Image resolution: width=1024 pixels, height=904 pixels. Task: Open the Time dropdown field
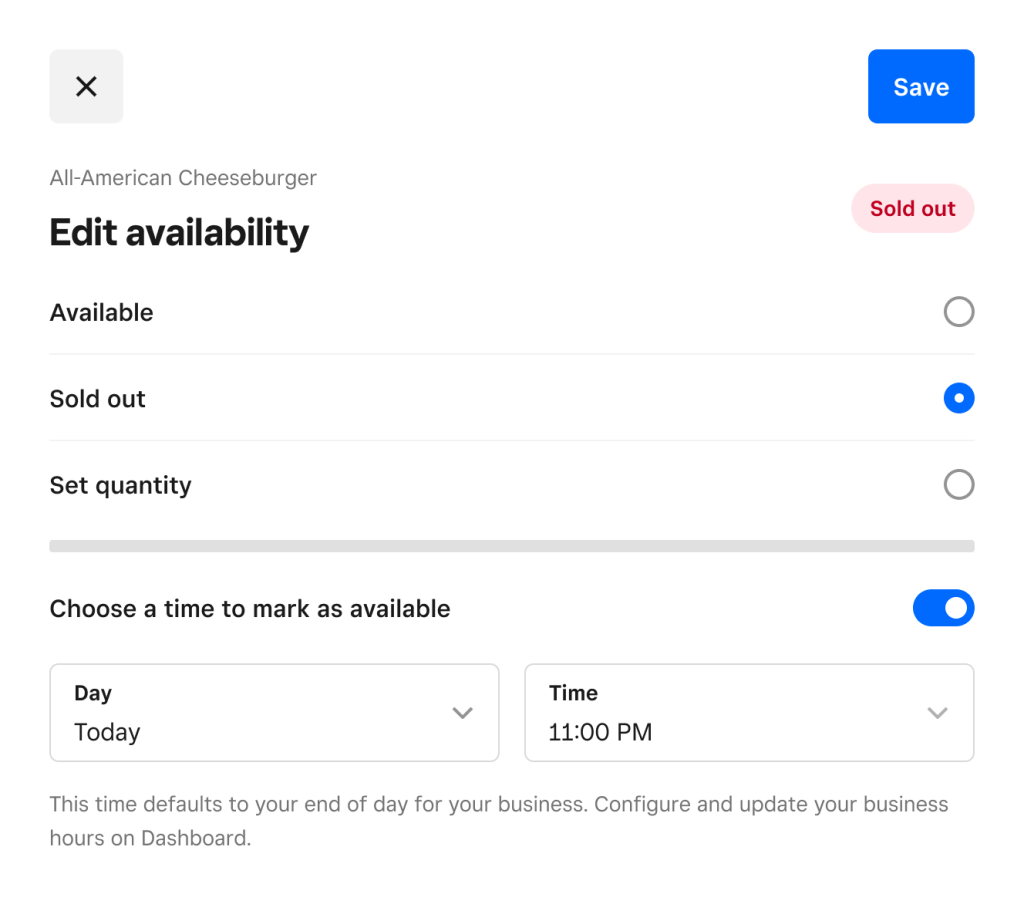tap(749, 713)
